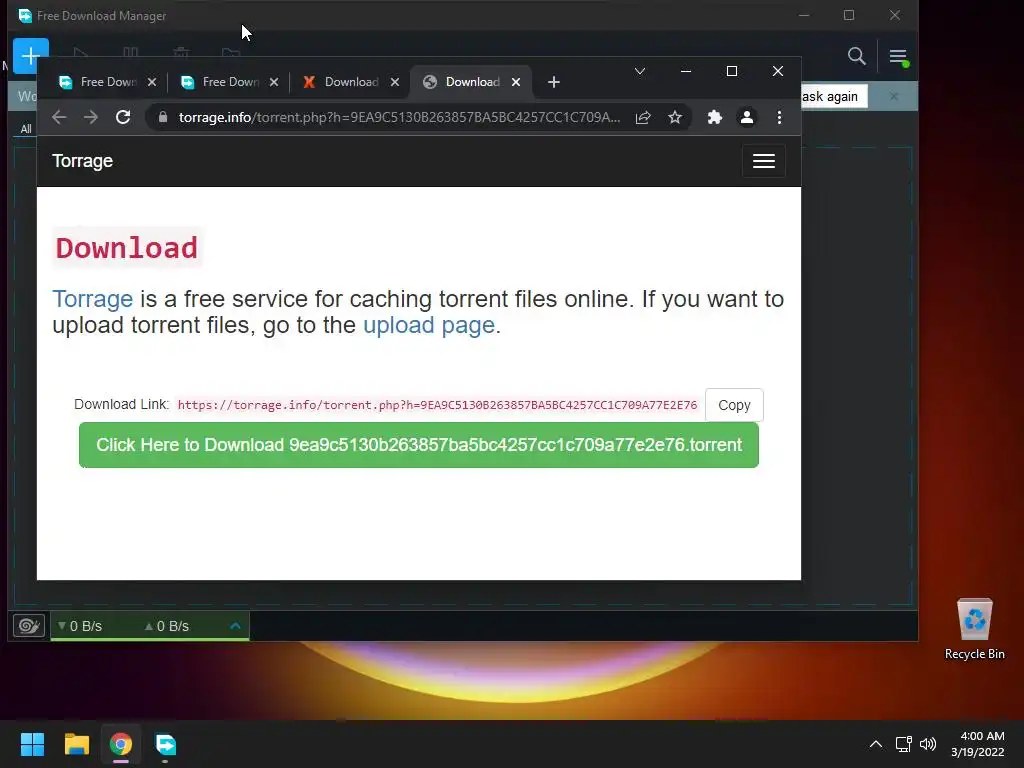Copy the download link
The width and height of the screenshot is (1024, 768).
click(x=734, y=405)
